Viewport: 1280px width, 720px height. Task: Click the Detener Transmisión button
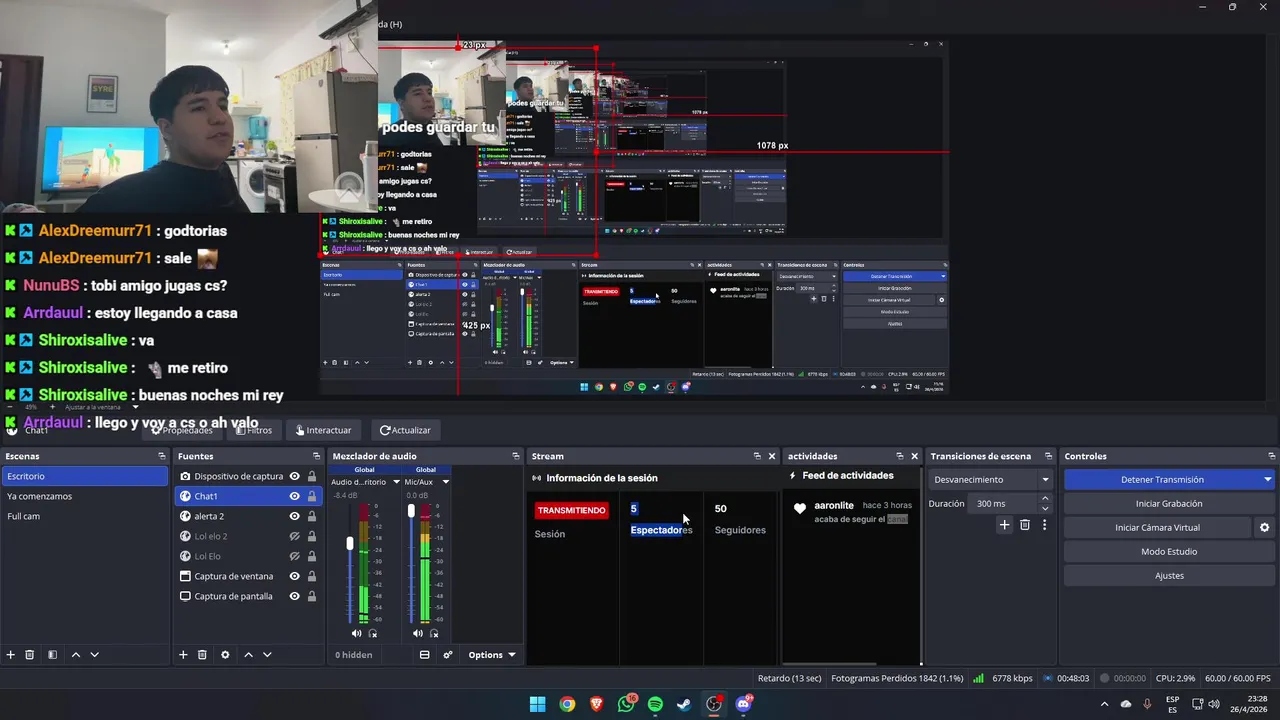tap(1161, 480)
